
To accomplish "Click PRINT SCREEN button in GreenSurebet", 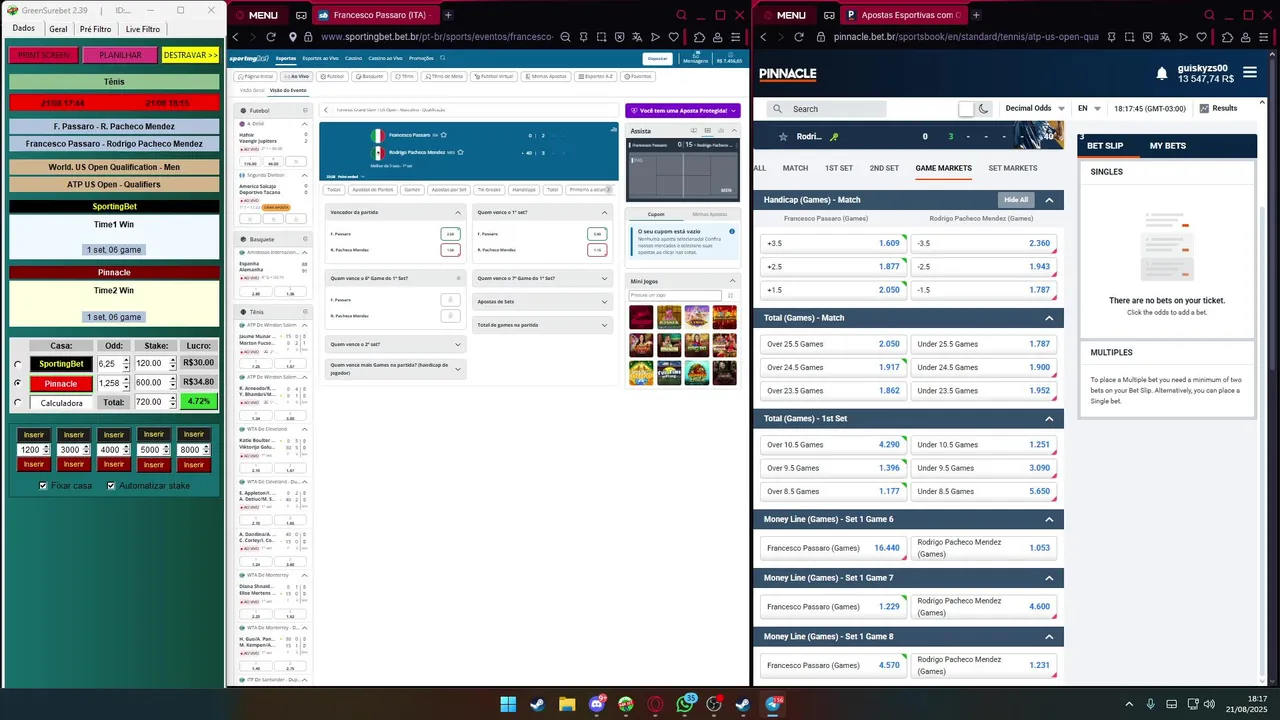I will coord(43,55).
